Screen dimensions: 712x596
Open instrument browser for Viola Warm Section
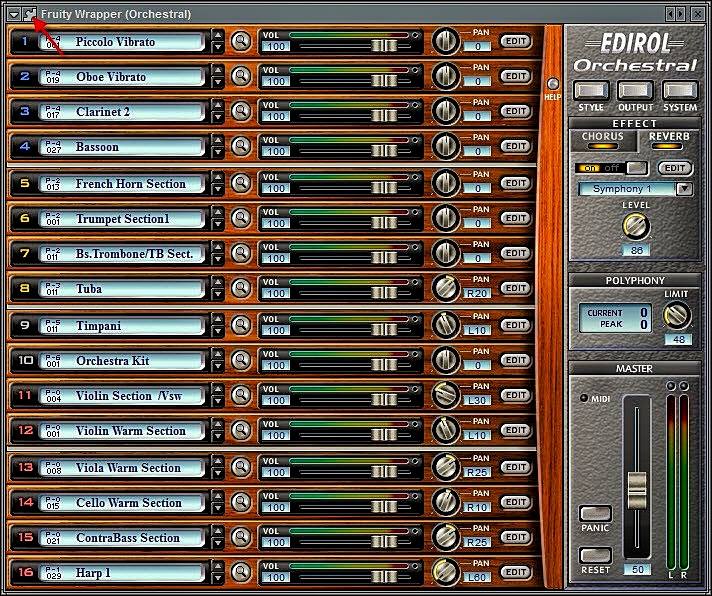coord(241,467)
